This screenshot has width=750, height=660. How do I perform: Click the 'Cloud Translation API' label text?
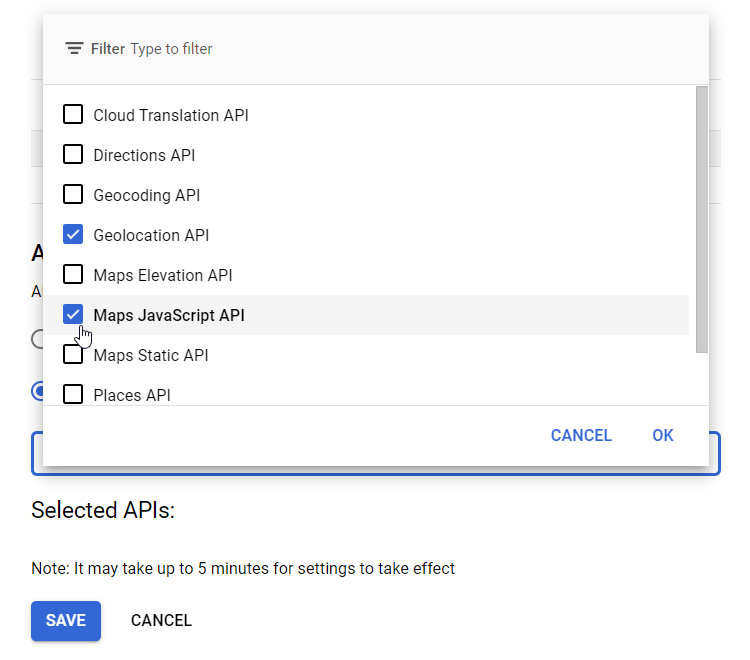point(171,115)
